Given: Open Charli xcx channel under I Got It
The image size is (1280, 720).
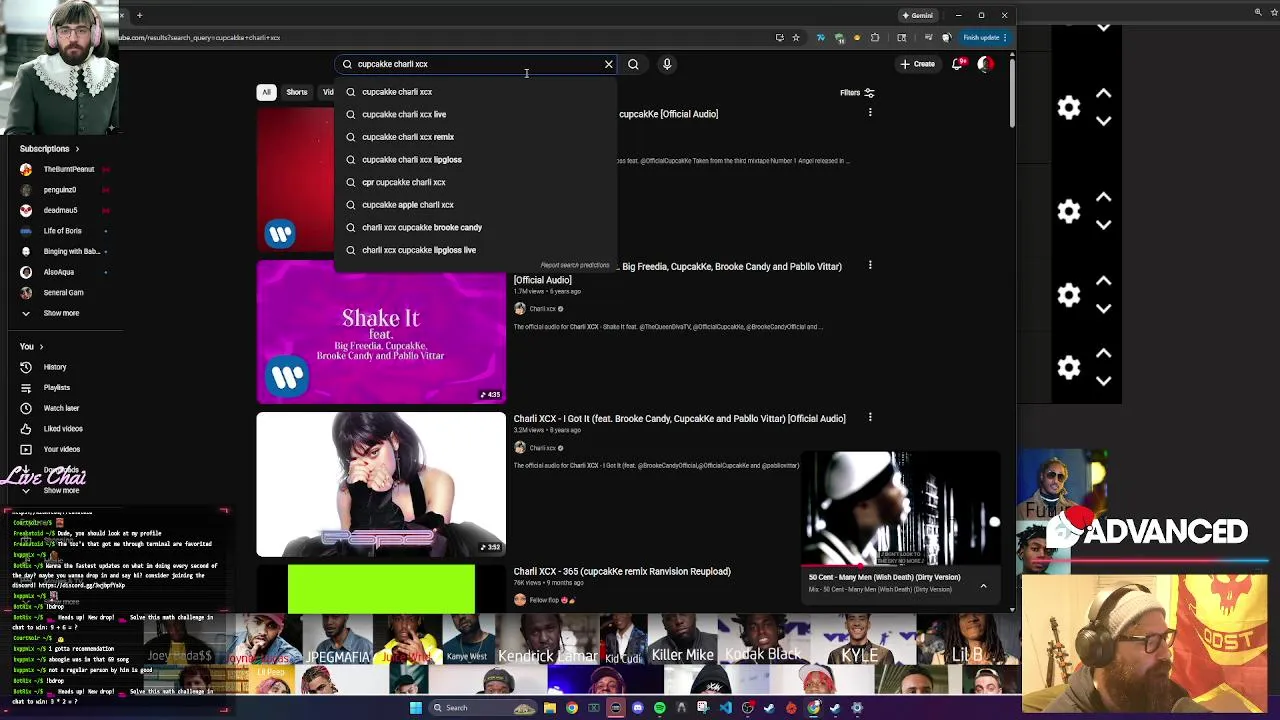Looking at the screenshot, I should [x=543, y=448].
